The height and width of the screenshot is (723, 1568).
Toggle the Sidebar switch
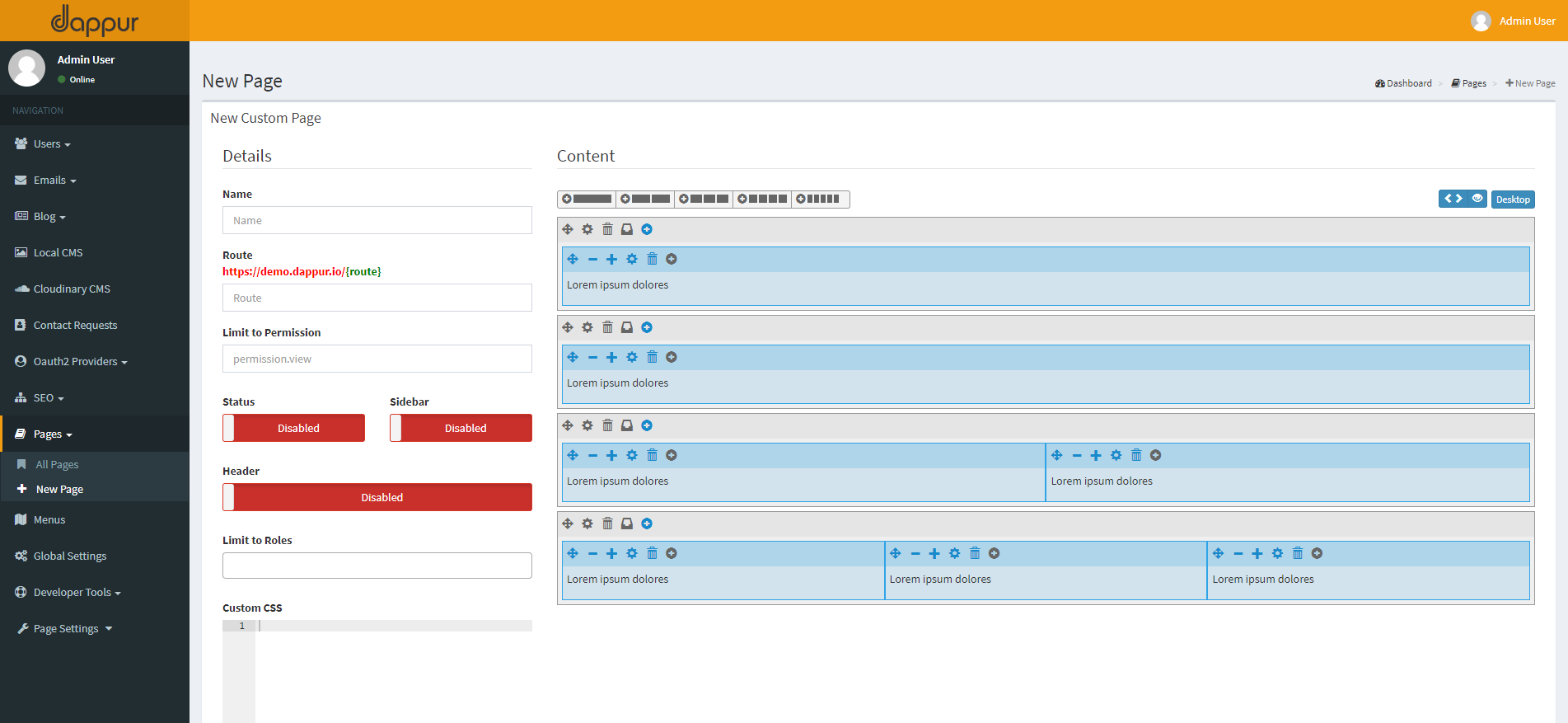click(x=461, y=428)
